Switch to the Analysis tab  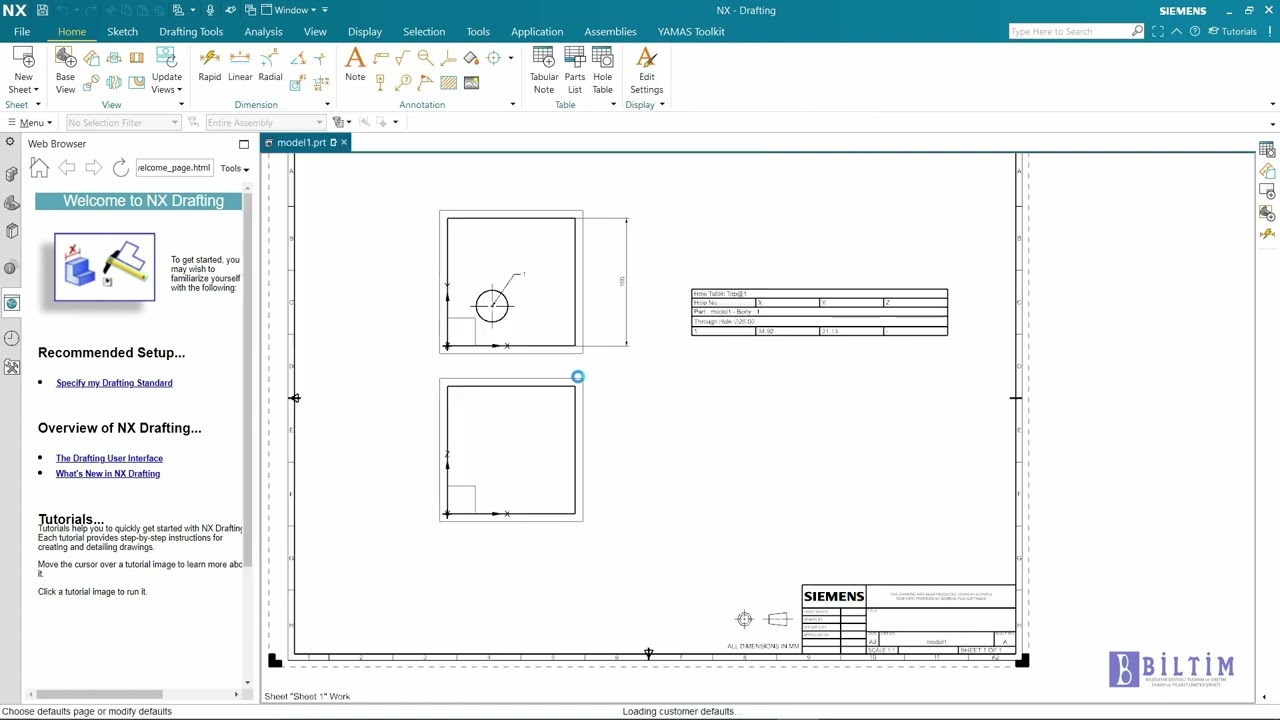coord(263,32)
